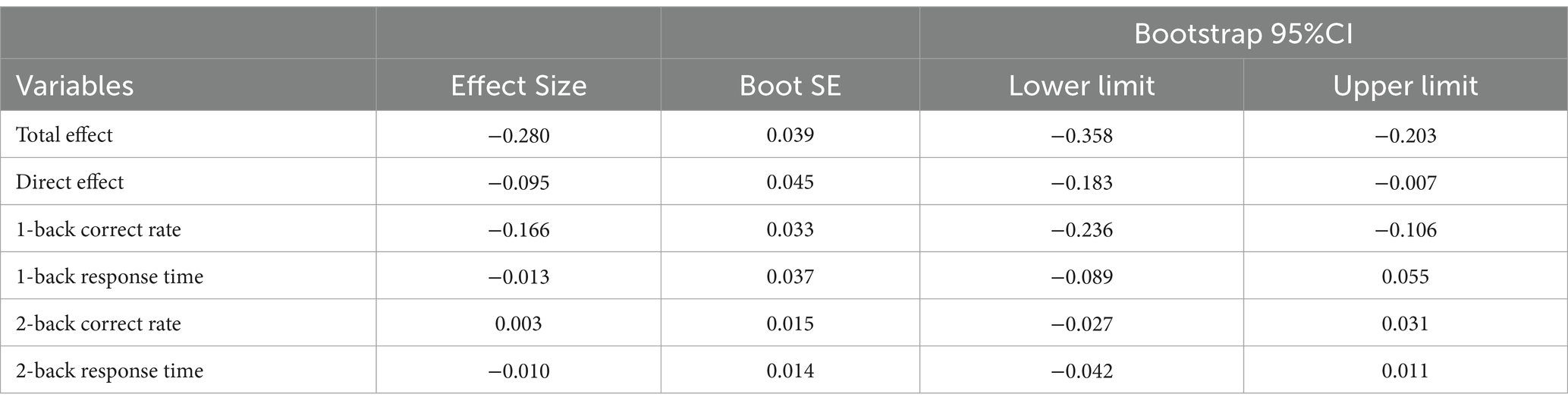The image size is (1568, 407).
Task: Select upper limit value 0.055
Action: [1406, 276]
